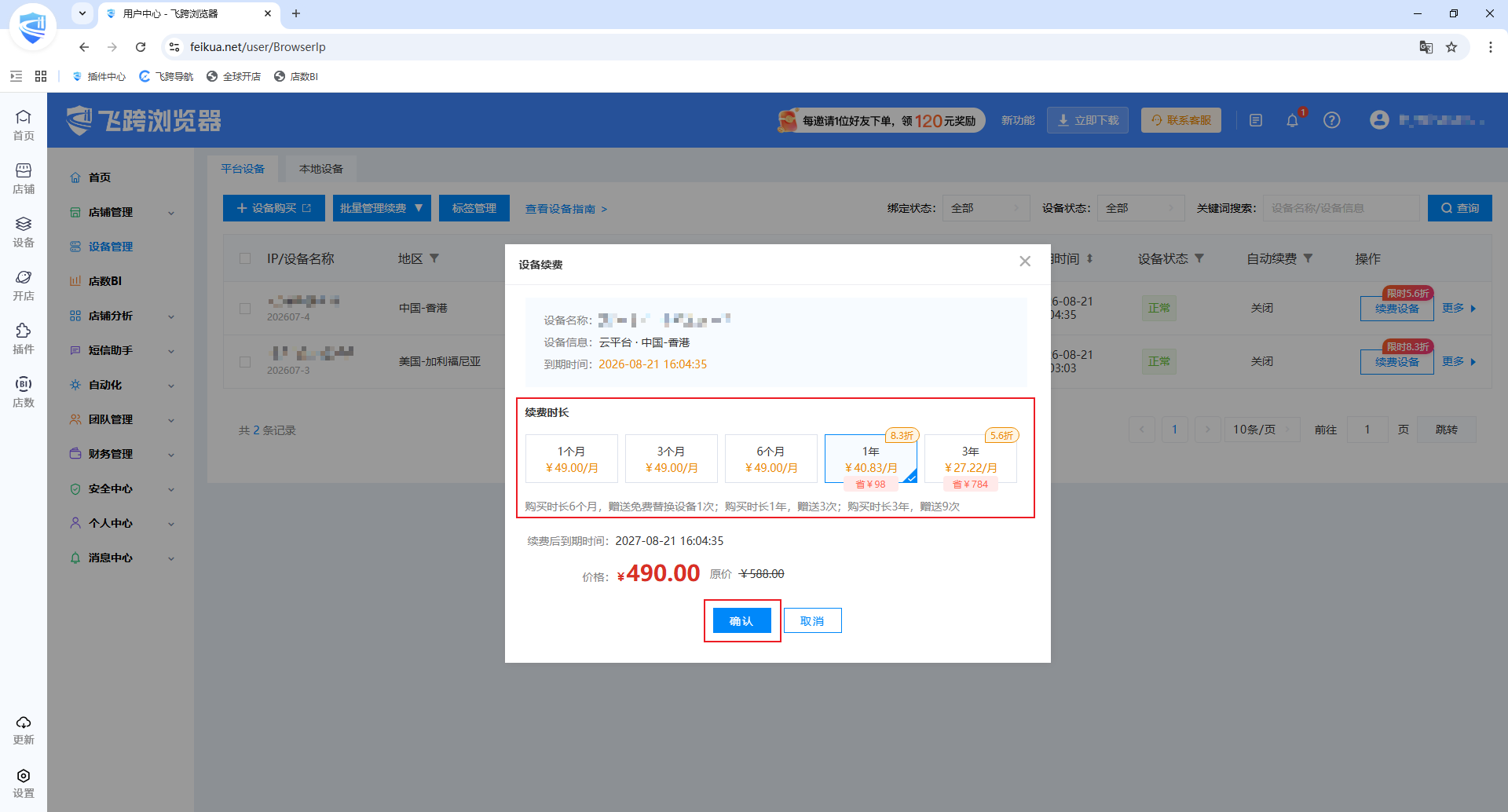
Task: Open the 插件 icon in the left rail
Action: tap(24, 338)
